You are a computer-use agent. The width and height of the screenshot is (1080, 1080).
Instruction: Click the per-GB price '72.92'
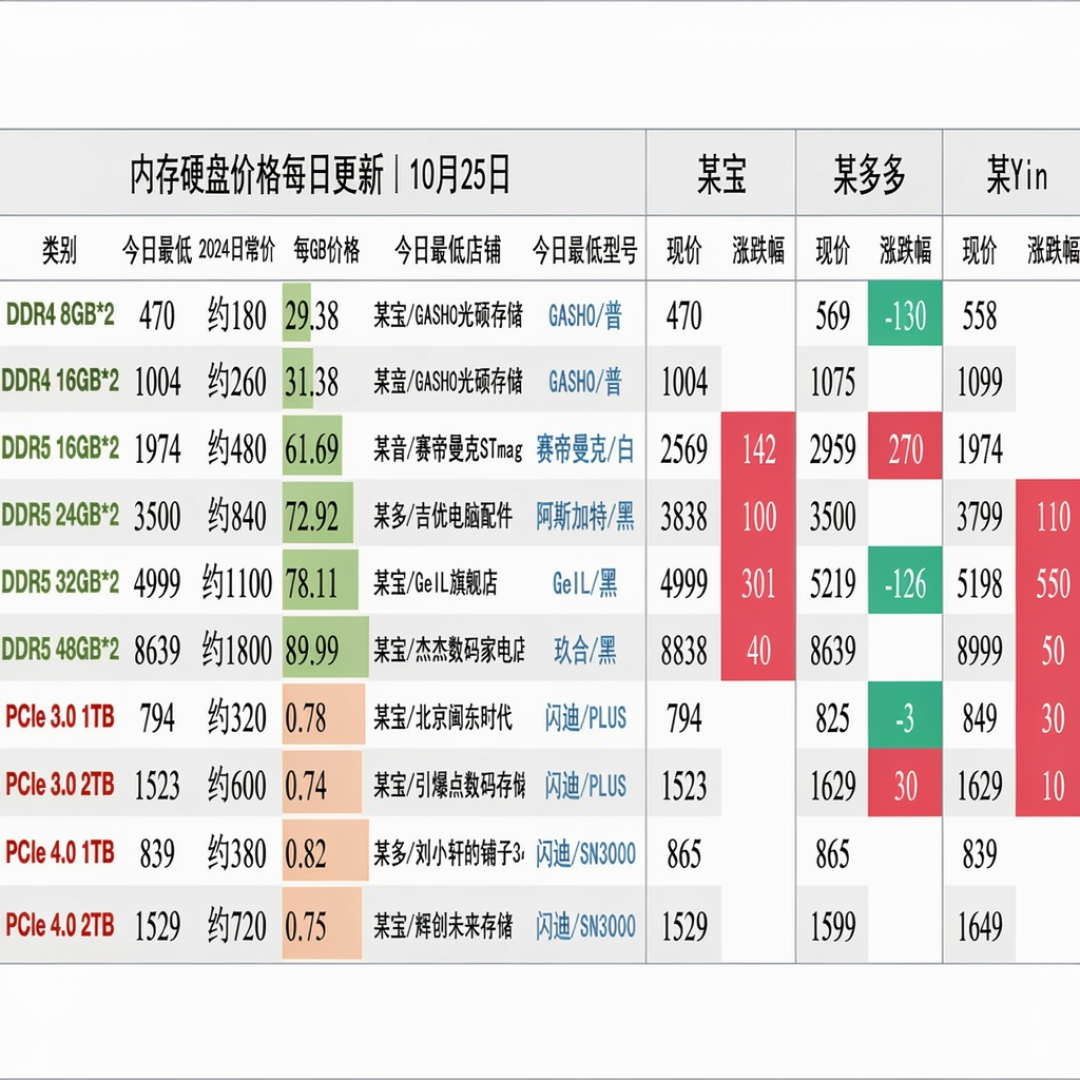coord(312,517)
